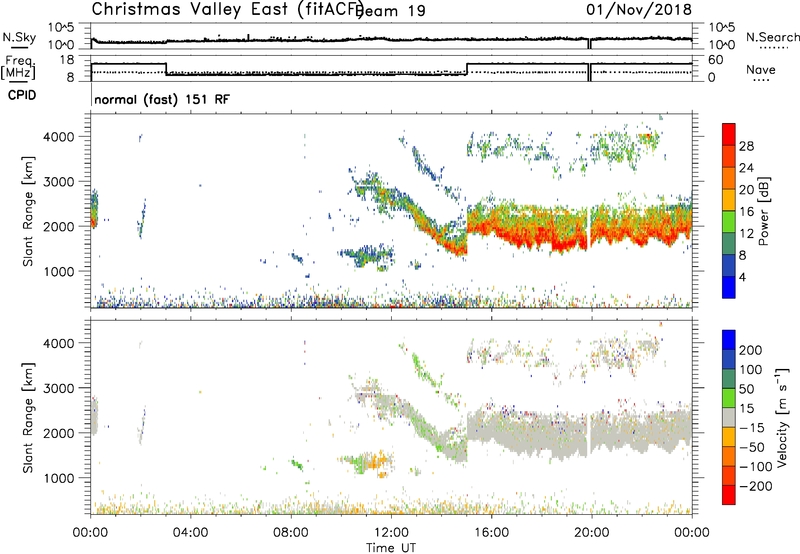The image size is (800, 554).
Task: Select the '1000' tick of the velocity panel
Action: pyautogui.click(x=59, y=478)
